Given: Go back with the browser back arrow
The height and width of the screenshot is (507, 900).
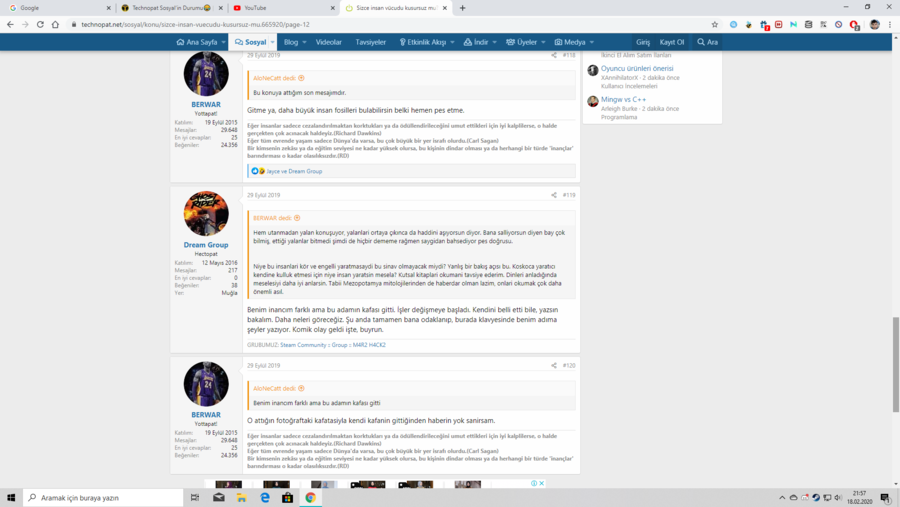Looking at the screenshot, I should coord(10,25).
